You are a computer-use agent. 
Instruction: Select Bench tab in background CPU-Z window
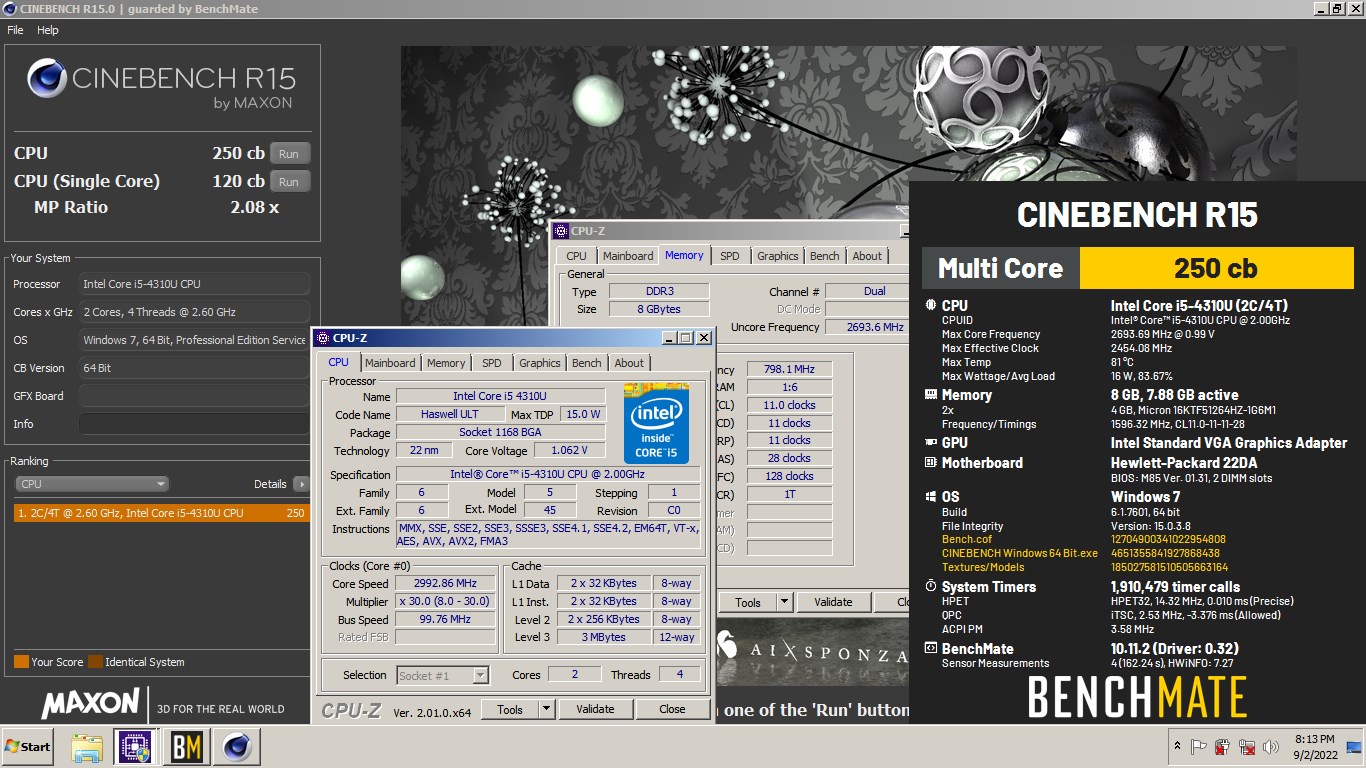coord(825,256)
